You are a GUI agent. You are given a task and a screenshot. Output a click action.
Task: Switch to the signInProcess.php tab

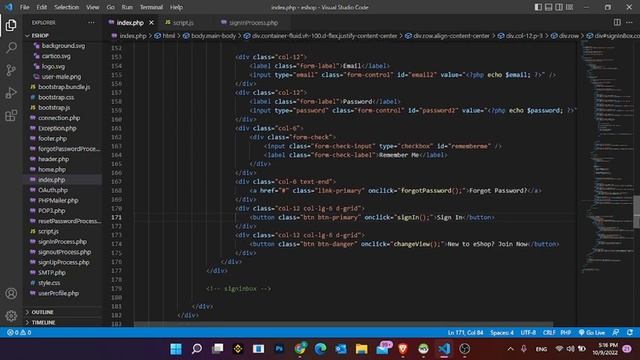pos(253,23)
